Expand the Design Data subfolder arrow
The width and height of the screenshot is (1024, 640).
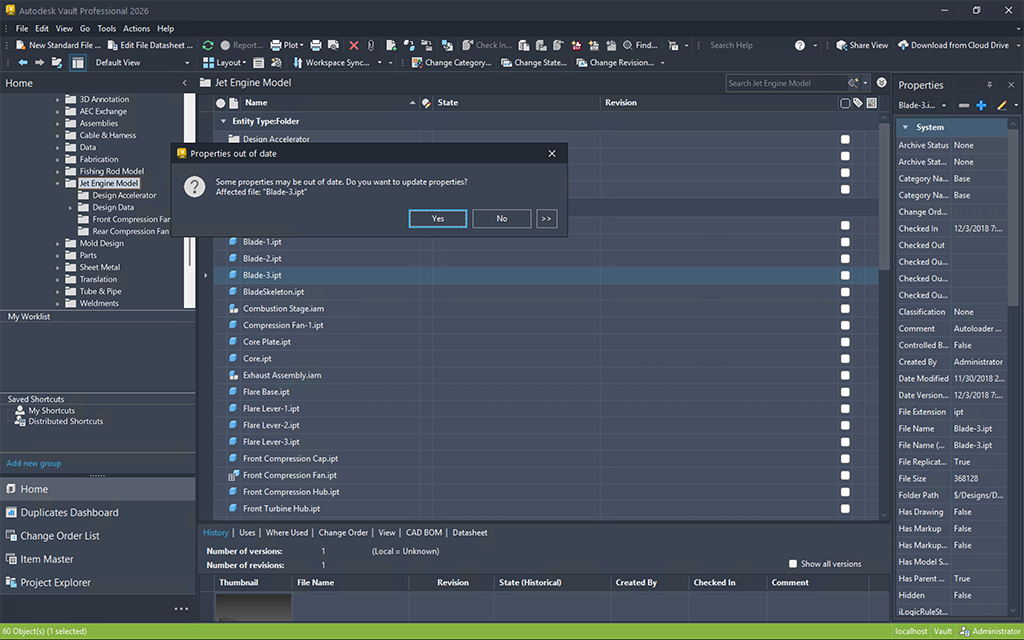(x=70, y=208)
